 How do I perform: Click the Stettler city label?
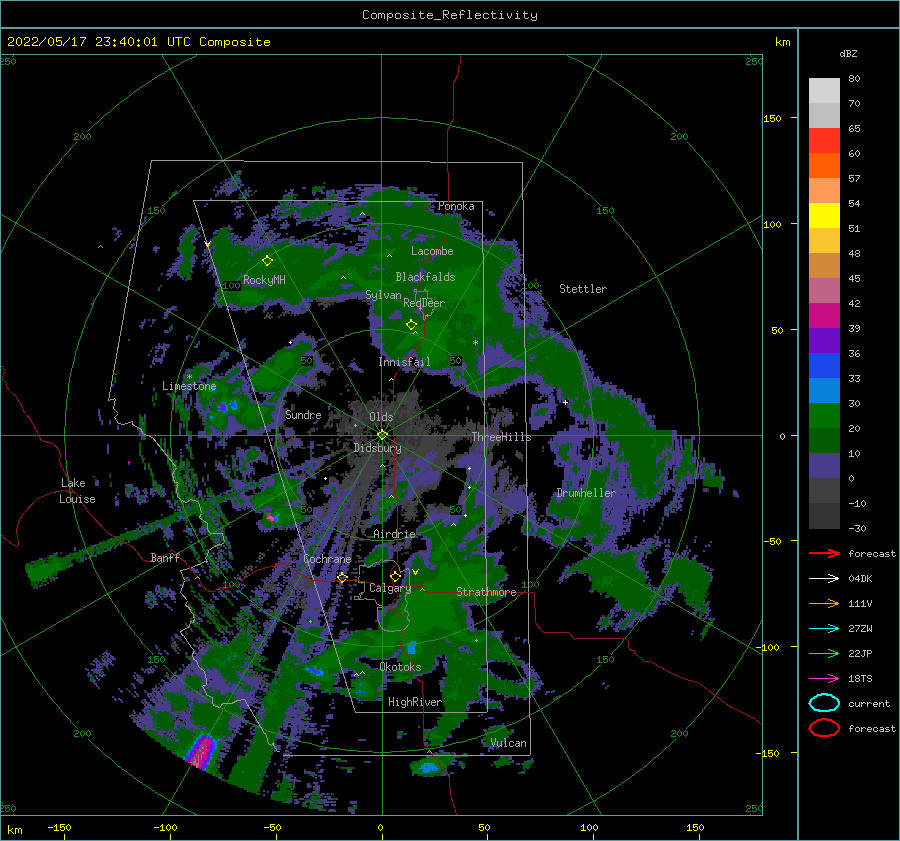point(583,289)
